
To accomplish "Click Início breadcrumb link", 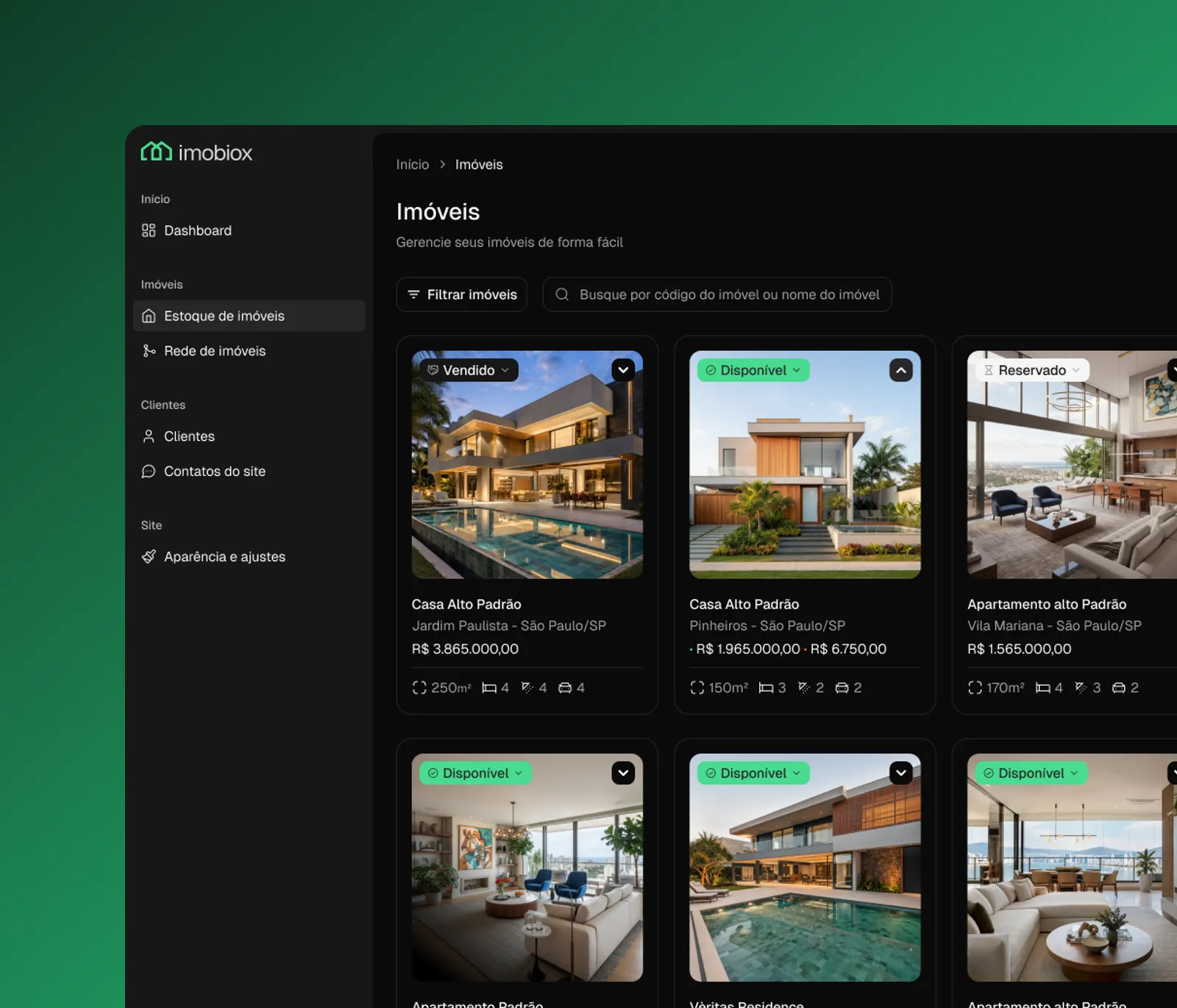I will tap(413, 165).
